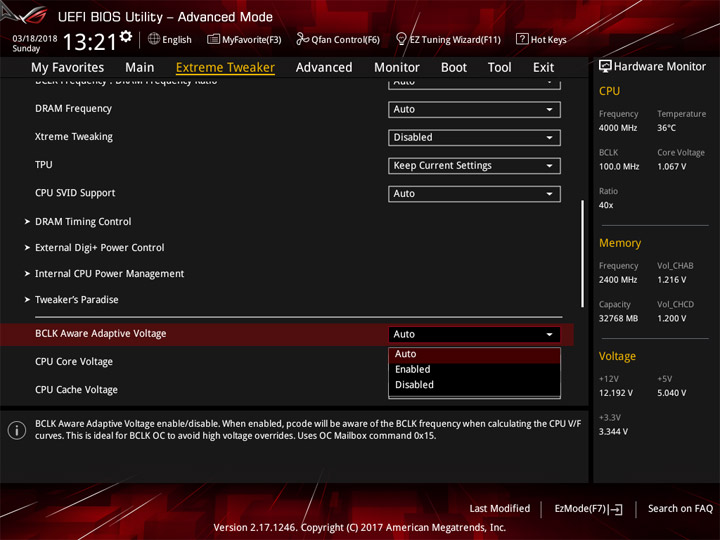Click EzMode(F7) button
Screen dimensions: 720x540
pyautogui.click(x=588, y=508)
